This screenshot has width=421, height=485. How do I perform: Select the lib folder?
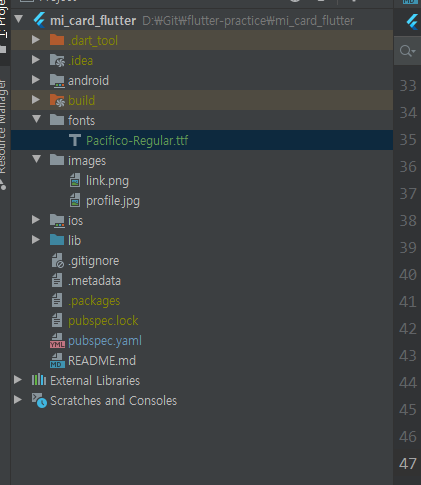coord(74,240)
